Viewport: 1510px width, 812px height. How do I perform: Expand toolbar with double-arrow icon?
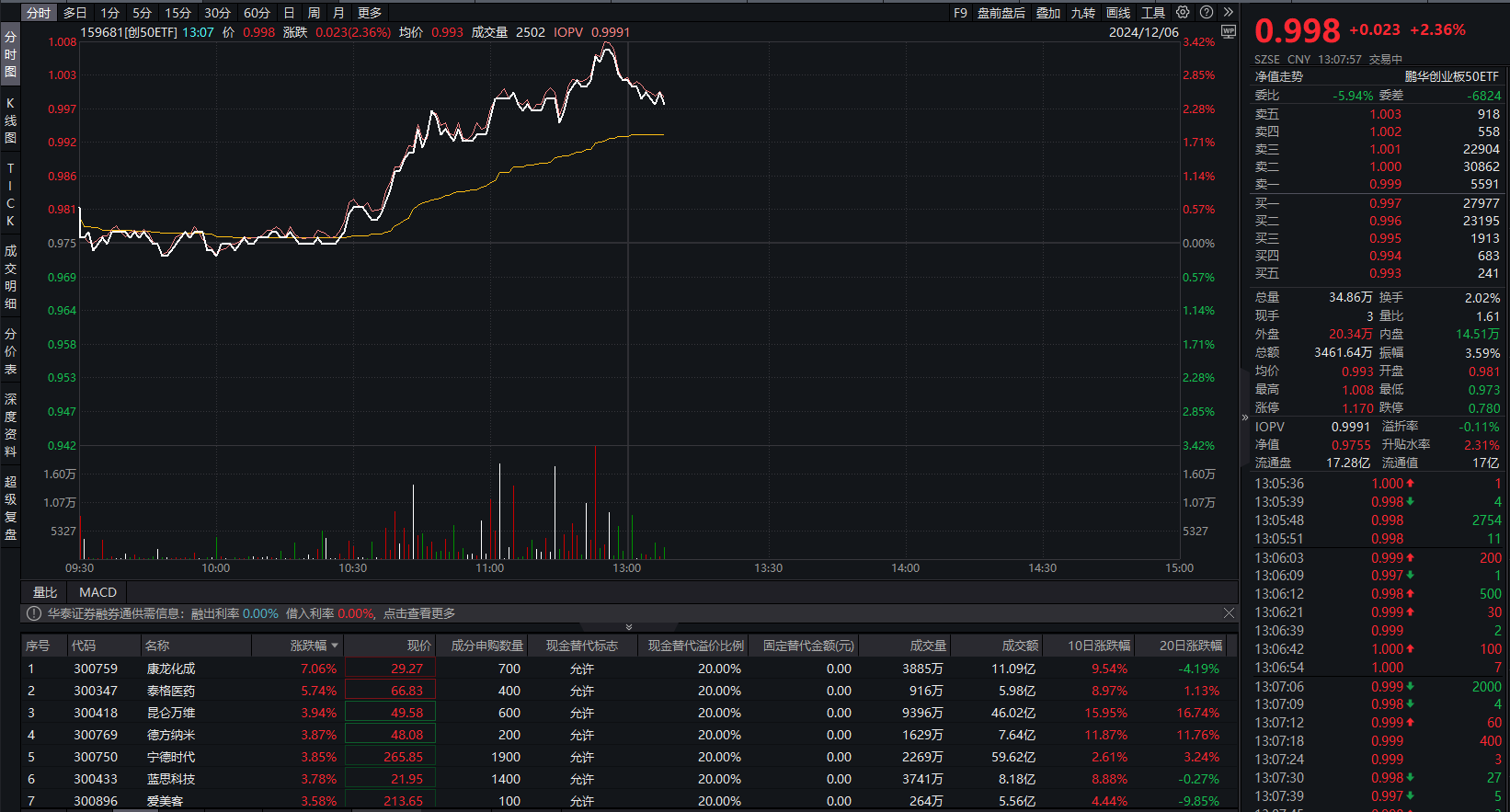click(x=1228, y=12)
